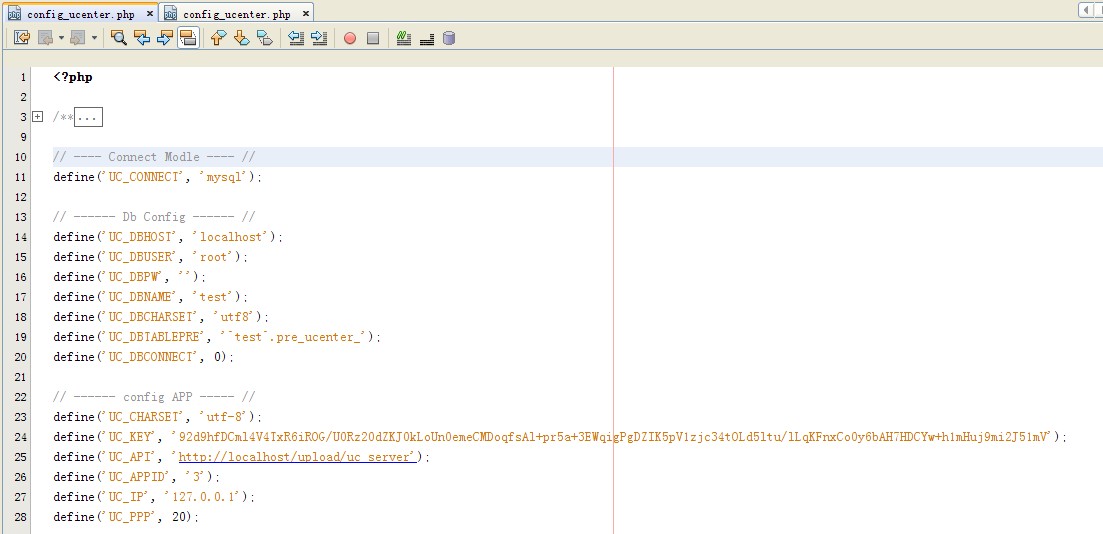The width and height of the screenshot is (1103, 534).
Task: Click the '<?php' opening tag
Action: tap(73, 77)
